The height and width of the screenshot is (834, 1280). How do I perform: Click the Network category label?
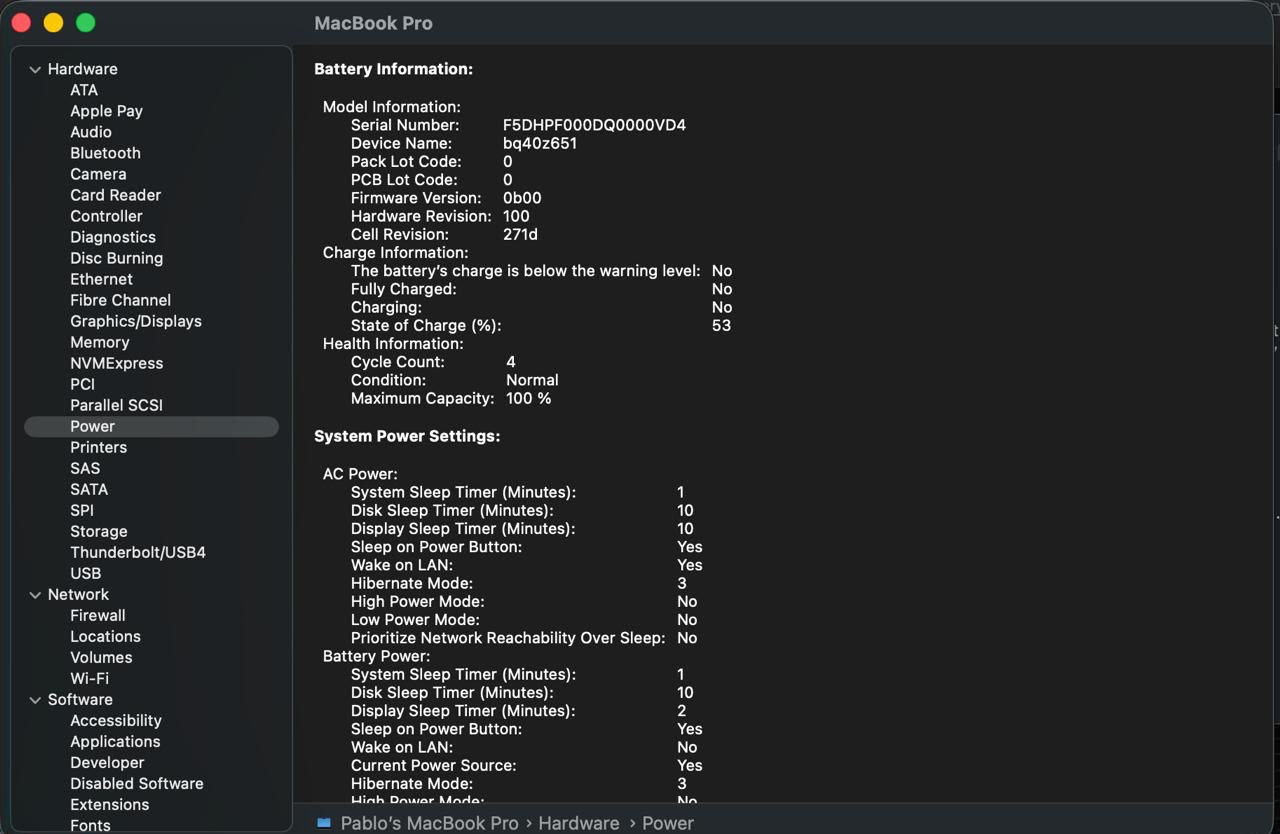click(78, 594)
